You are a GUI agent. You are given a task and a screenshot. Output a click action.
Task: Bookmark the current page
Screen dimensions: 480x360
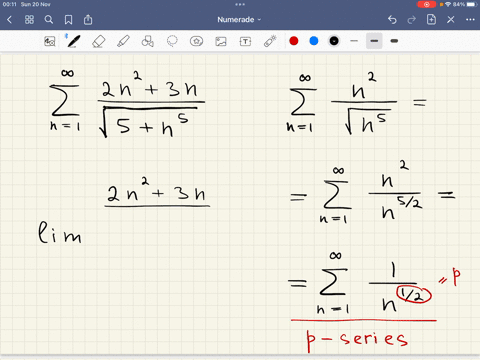click(68, 20)
